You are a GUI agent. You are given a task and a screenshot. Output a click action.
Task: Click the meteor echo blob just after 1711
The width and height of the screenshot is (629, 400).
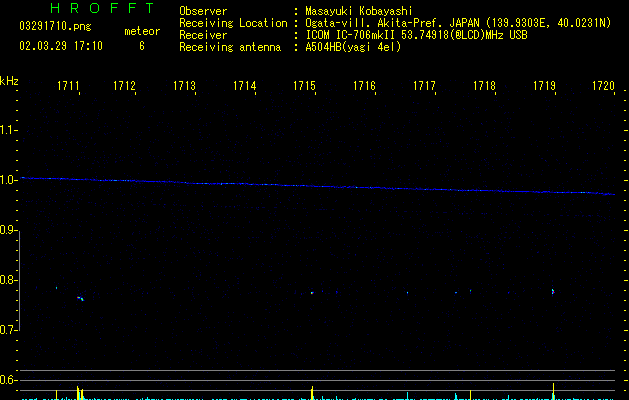(80, 298)
